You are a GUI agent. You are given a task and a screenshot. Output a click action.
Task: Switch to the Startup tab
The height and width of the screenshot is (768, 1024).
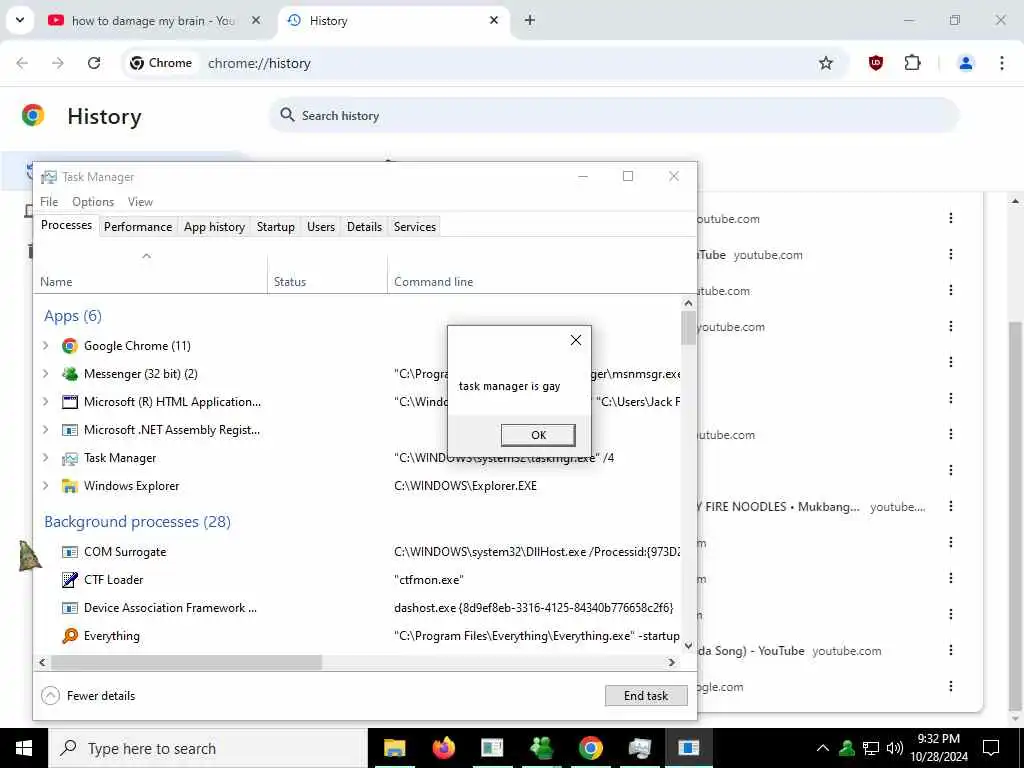click(276, 227)
